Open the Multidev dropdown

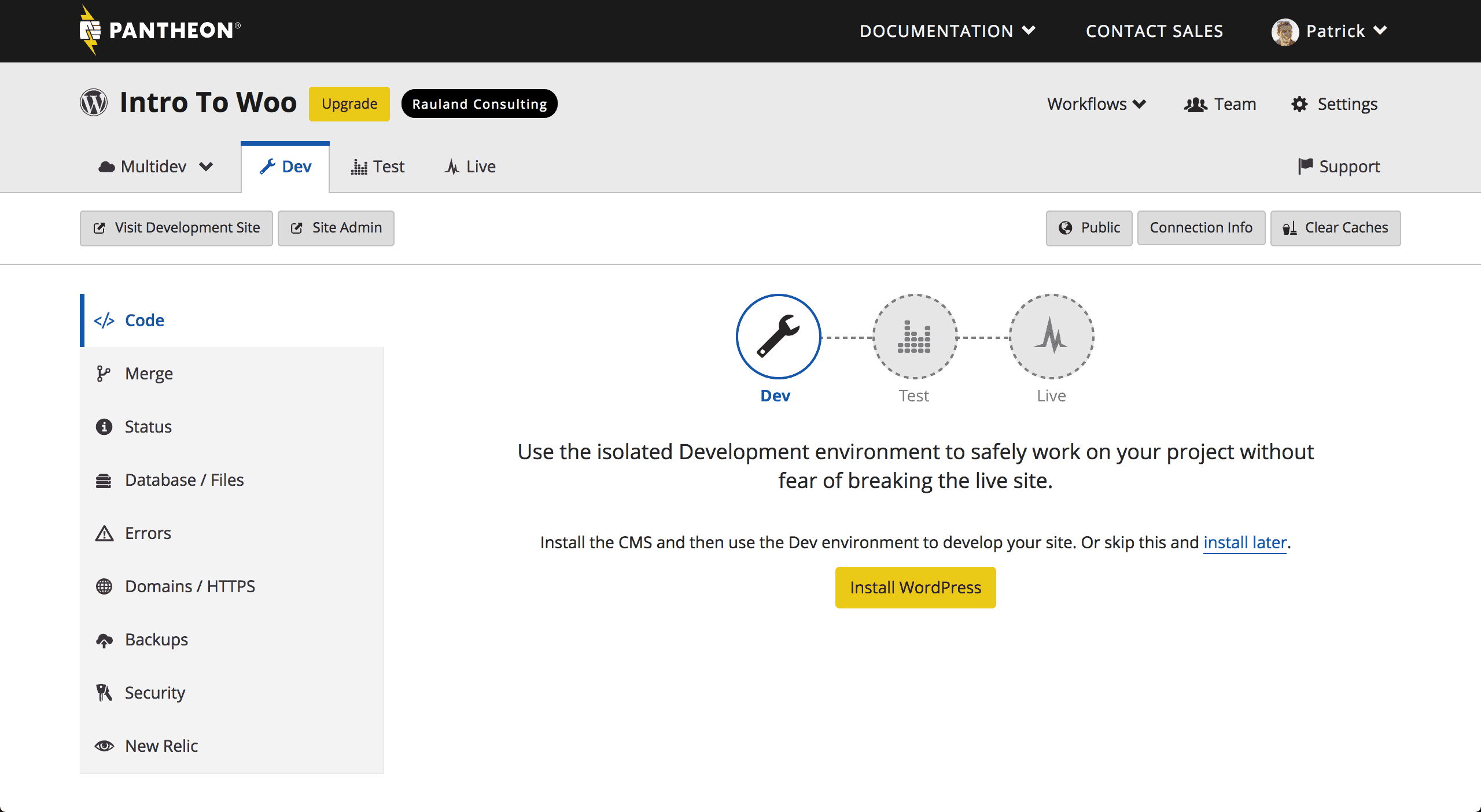154,167
